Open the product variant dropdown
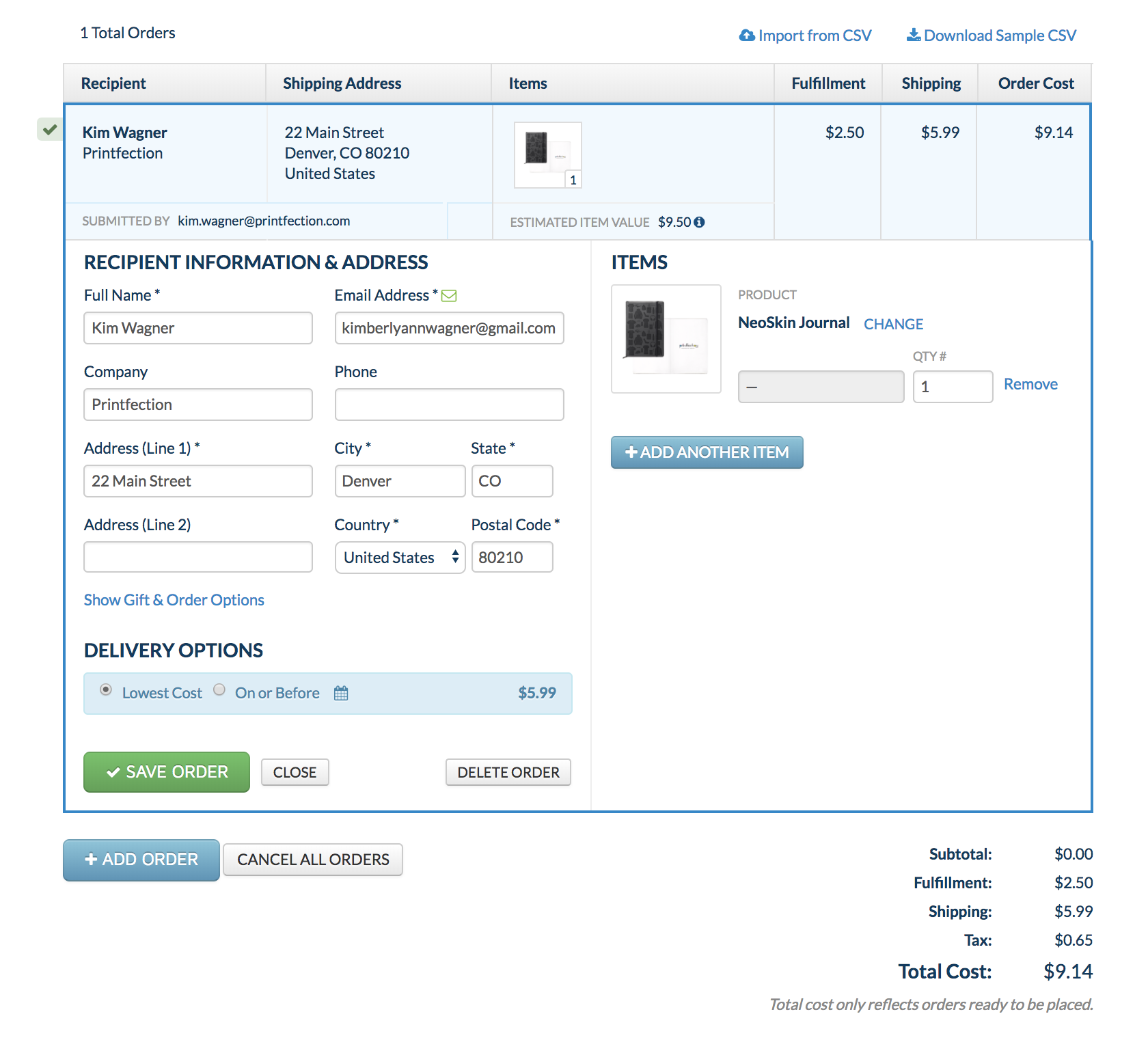The image size is (1148, 1040). click(821, 387)
